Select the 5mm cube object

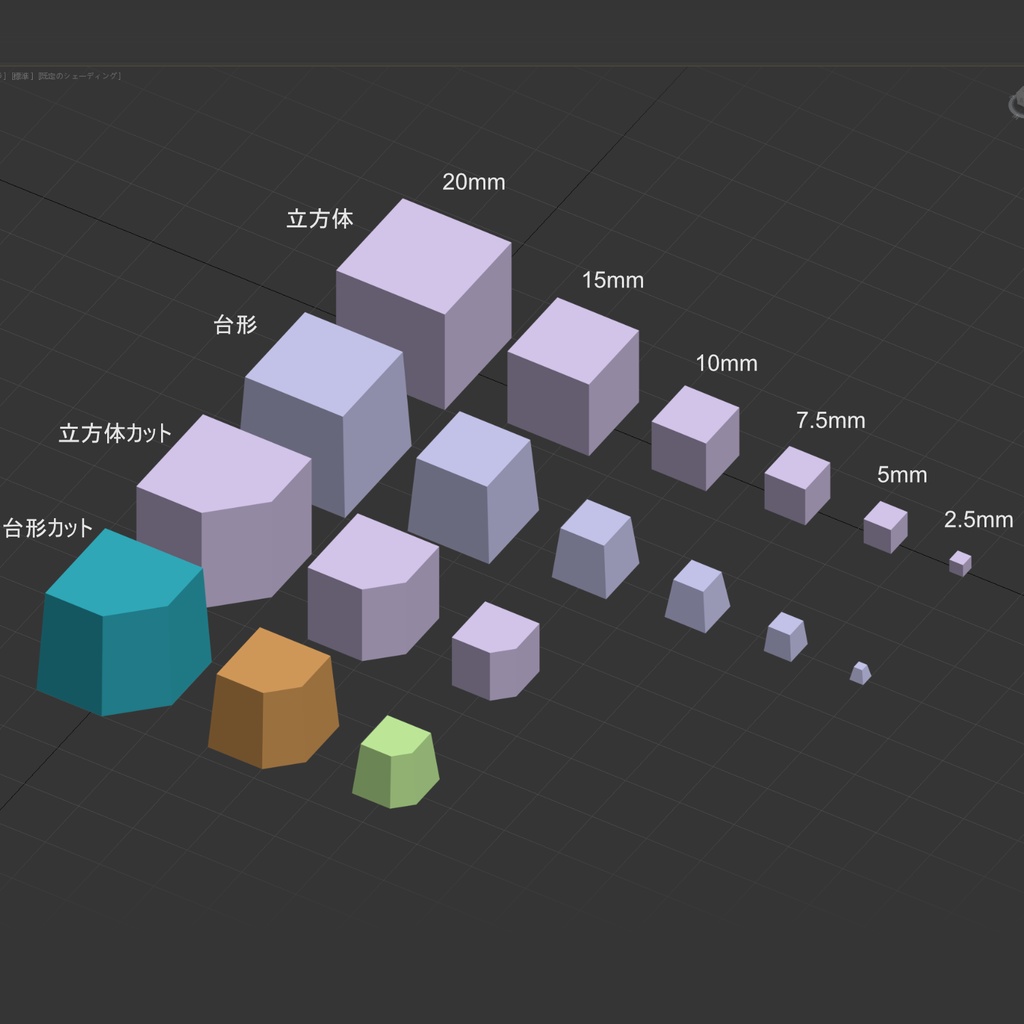pos(886,527)
